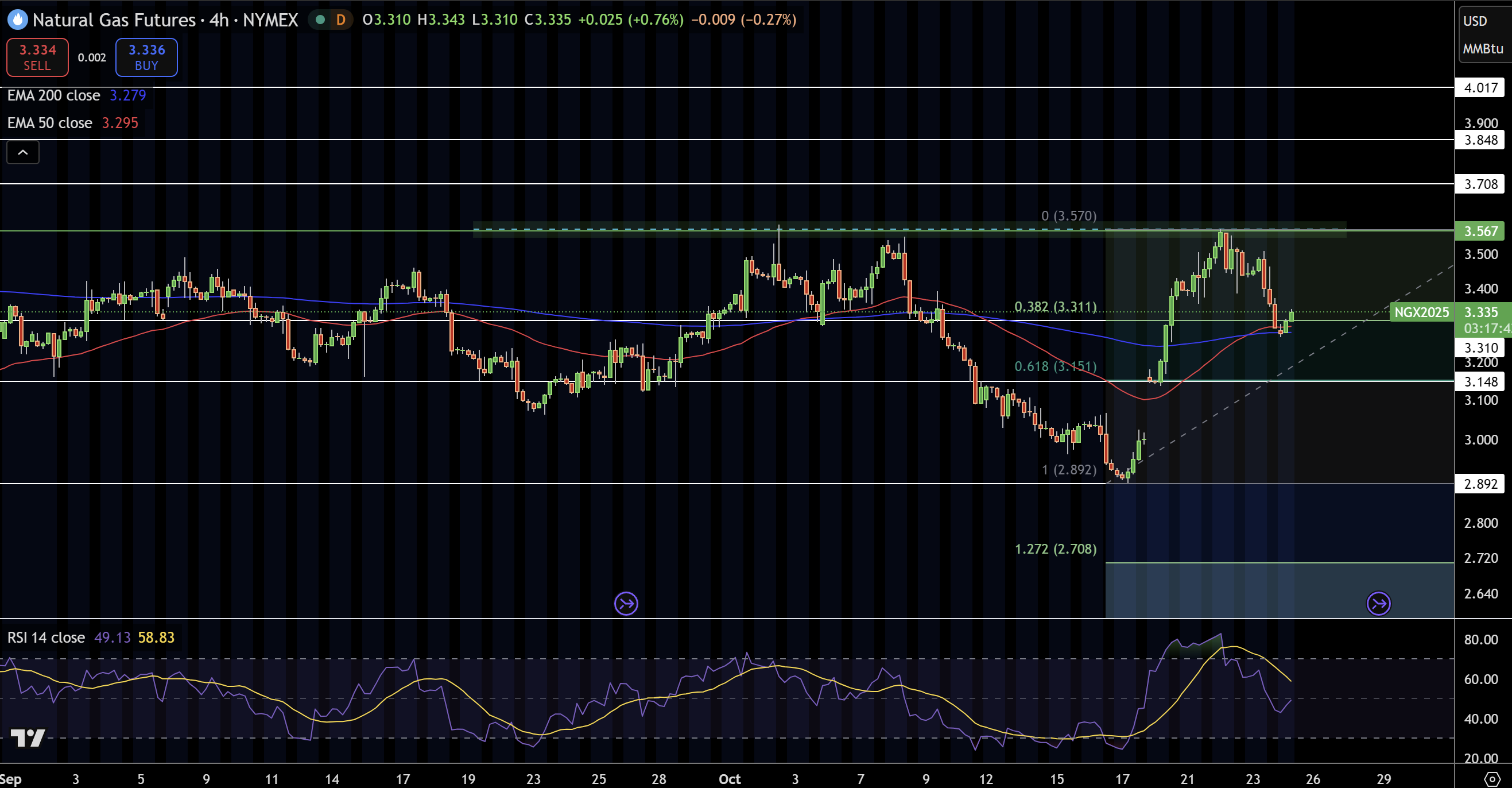
Task: Click the TradingView logo
Action: (28, 737)
